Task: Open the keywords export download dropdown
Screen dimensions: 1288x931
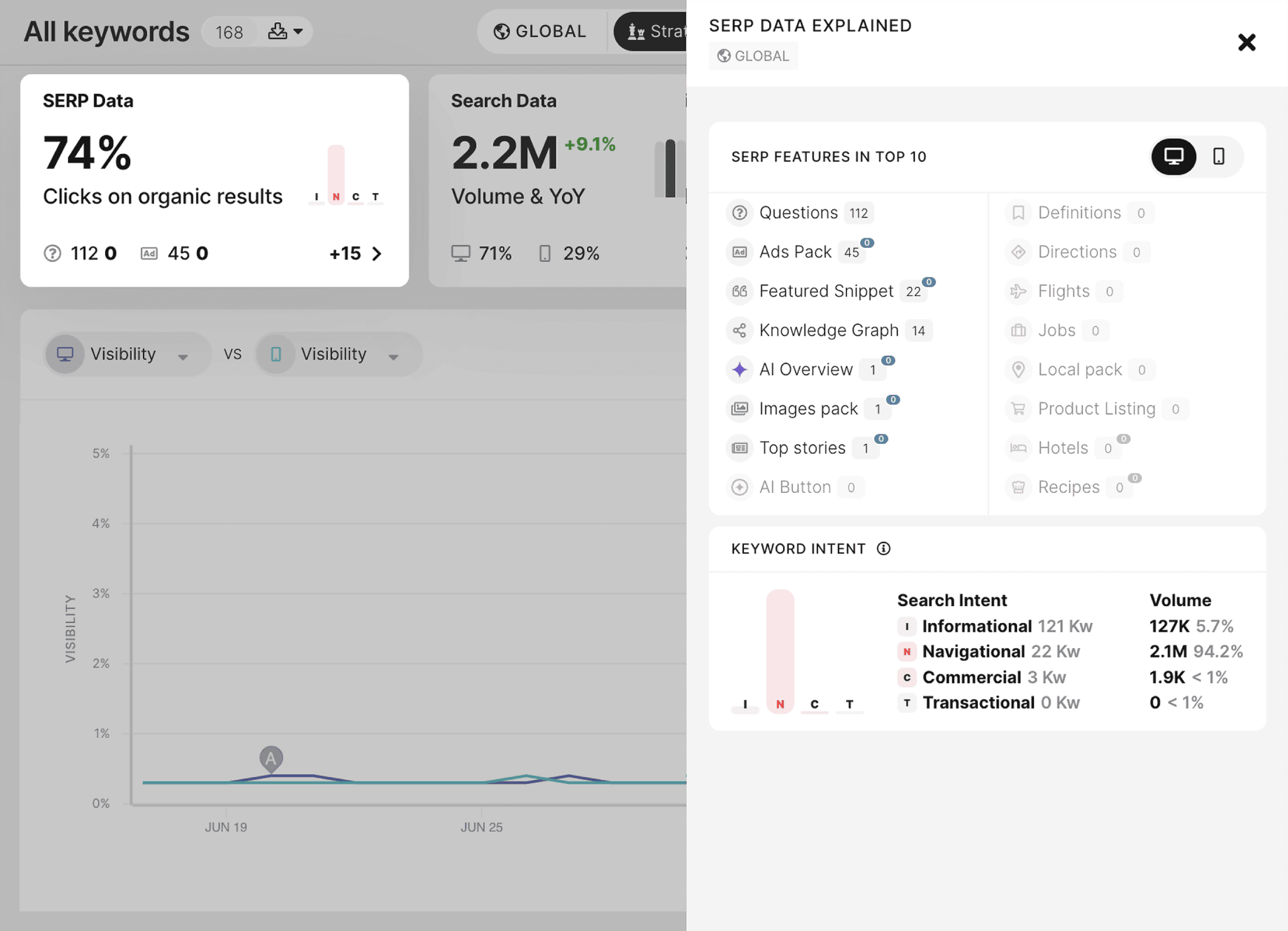Action: [x=285, y=31]
